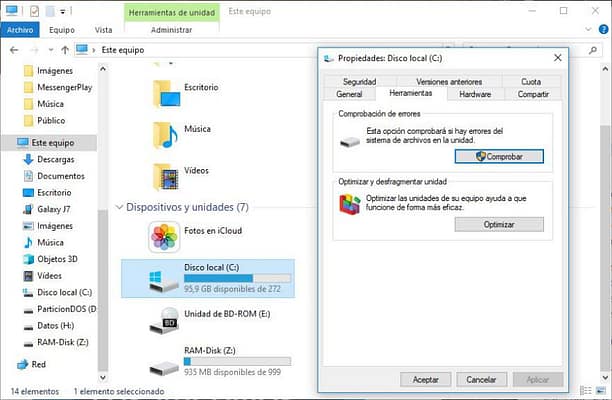Viewport: 612px width, 400px height.
Task: Switch to the General tab
Action: [349, 94]
